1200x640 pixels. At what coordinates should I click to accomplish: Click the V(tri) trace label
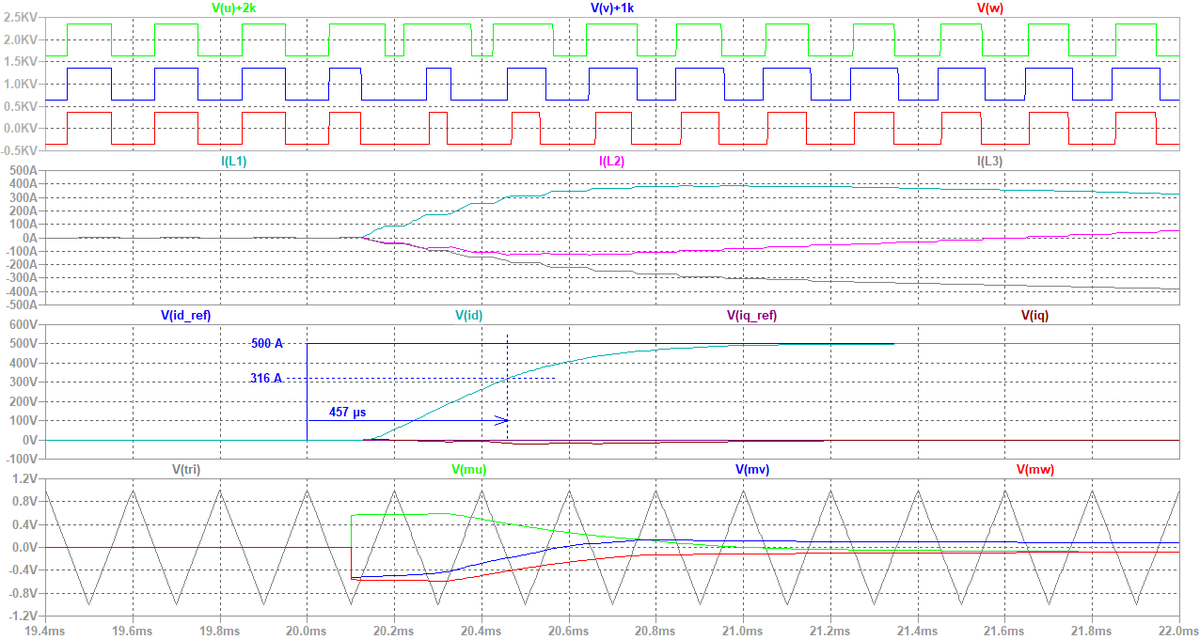tap(188, 469)
